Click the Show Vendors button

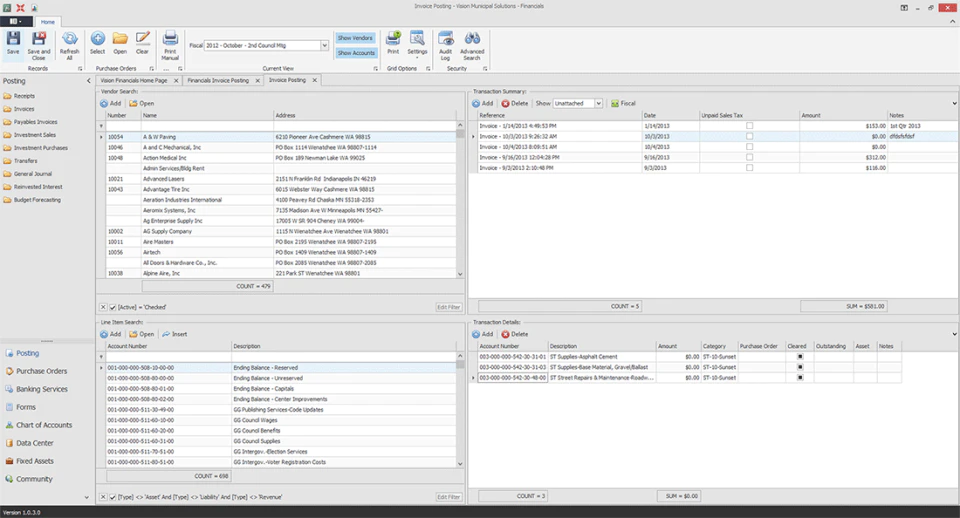pyautogui.click(x=355, y=38)
